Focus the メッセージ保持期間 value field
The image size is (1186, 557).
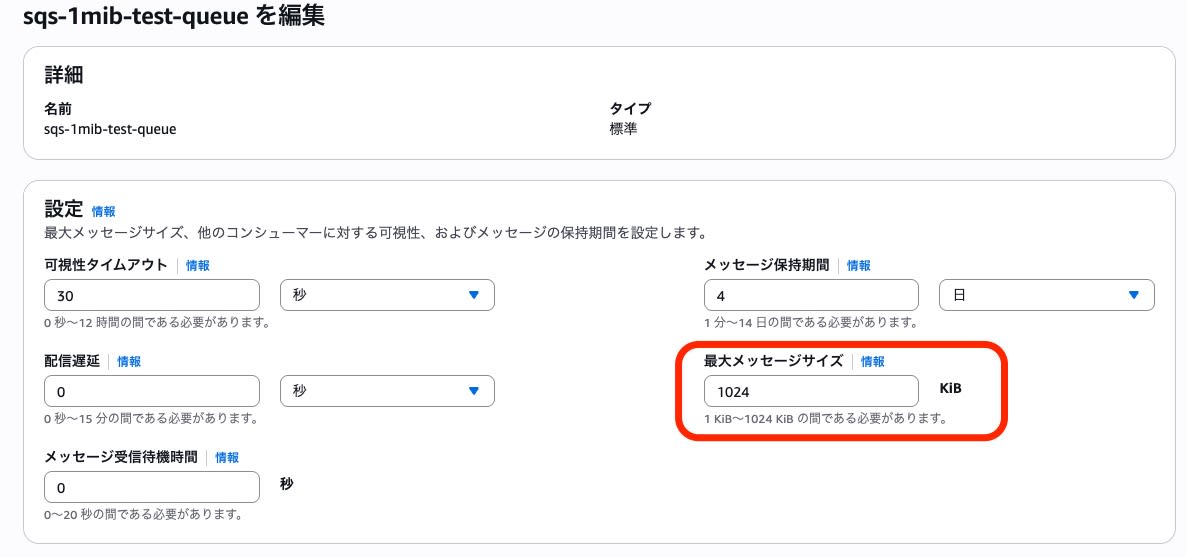[x=811, y=295]
